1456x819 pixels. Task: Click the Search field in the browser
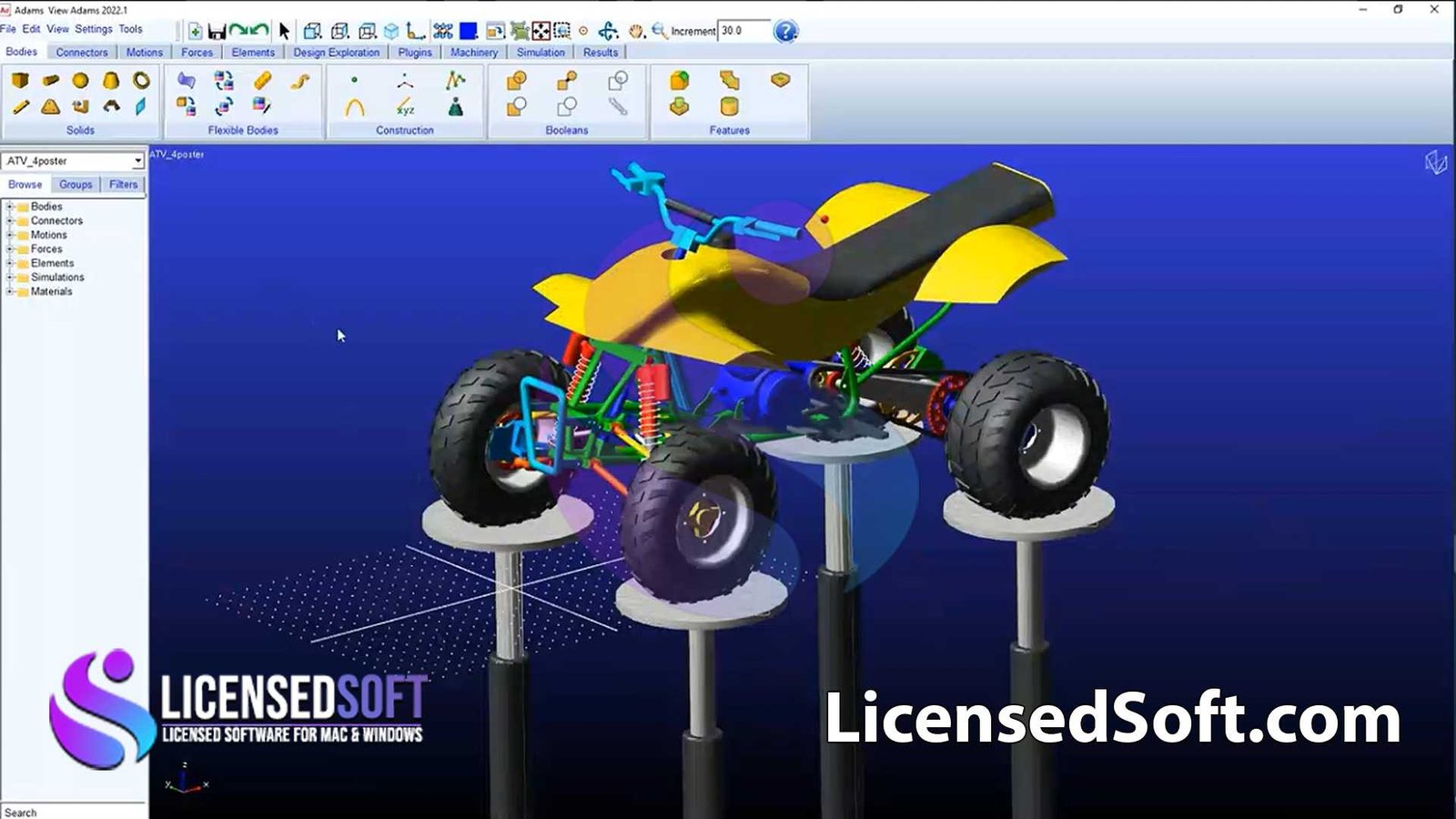[x=73, y=812]
